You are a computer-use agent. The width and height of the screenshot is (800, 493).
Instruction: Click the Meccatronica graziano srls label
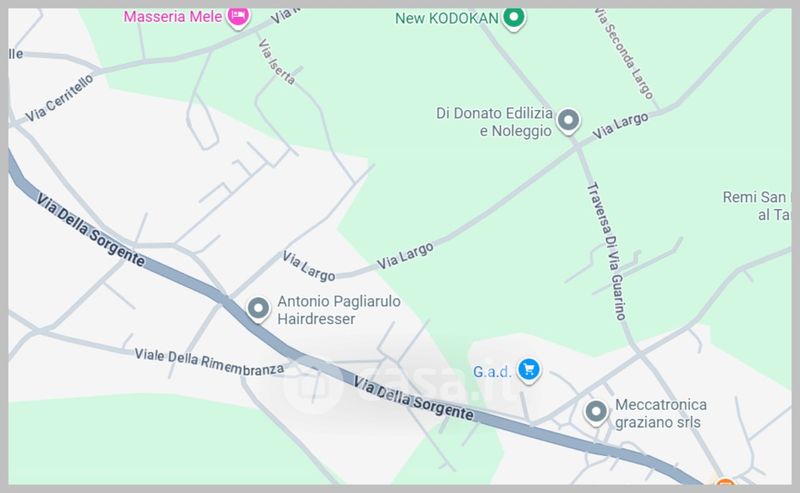point(661,414)
